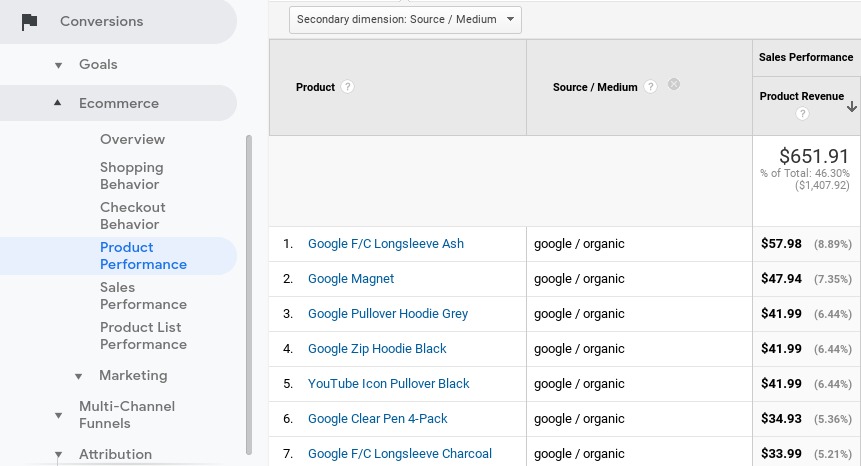Open the Checkout Behavior report
861x466 pixels.
pyautogui.click(x=132, y=216)
